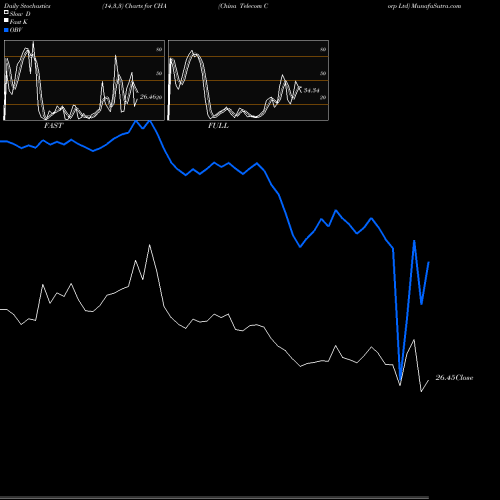
Task: Click the Slow D legend swatch
Action: click(x=6, y=13)
